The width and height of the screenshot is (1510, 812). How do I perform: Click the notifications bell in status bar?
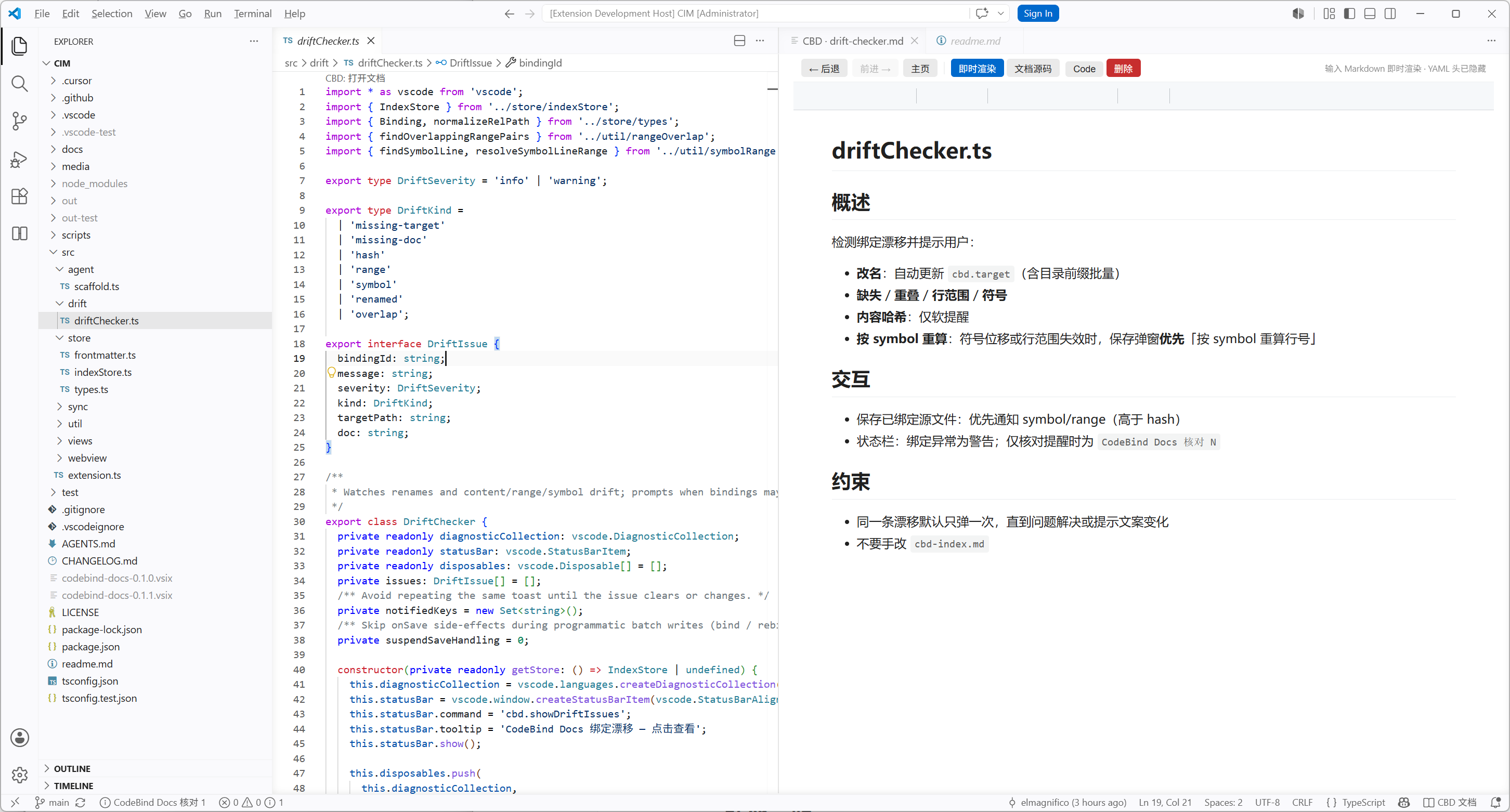pyautogui.click(x=1495, y=803)
